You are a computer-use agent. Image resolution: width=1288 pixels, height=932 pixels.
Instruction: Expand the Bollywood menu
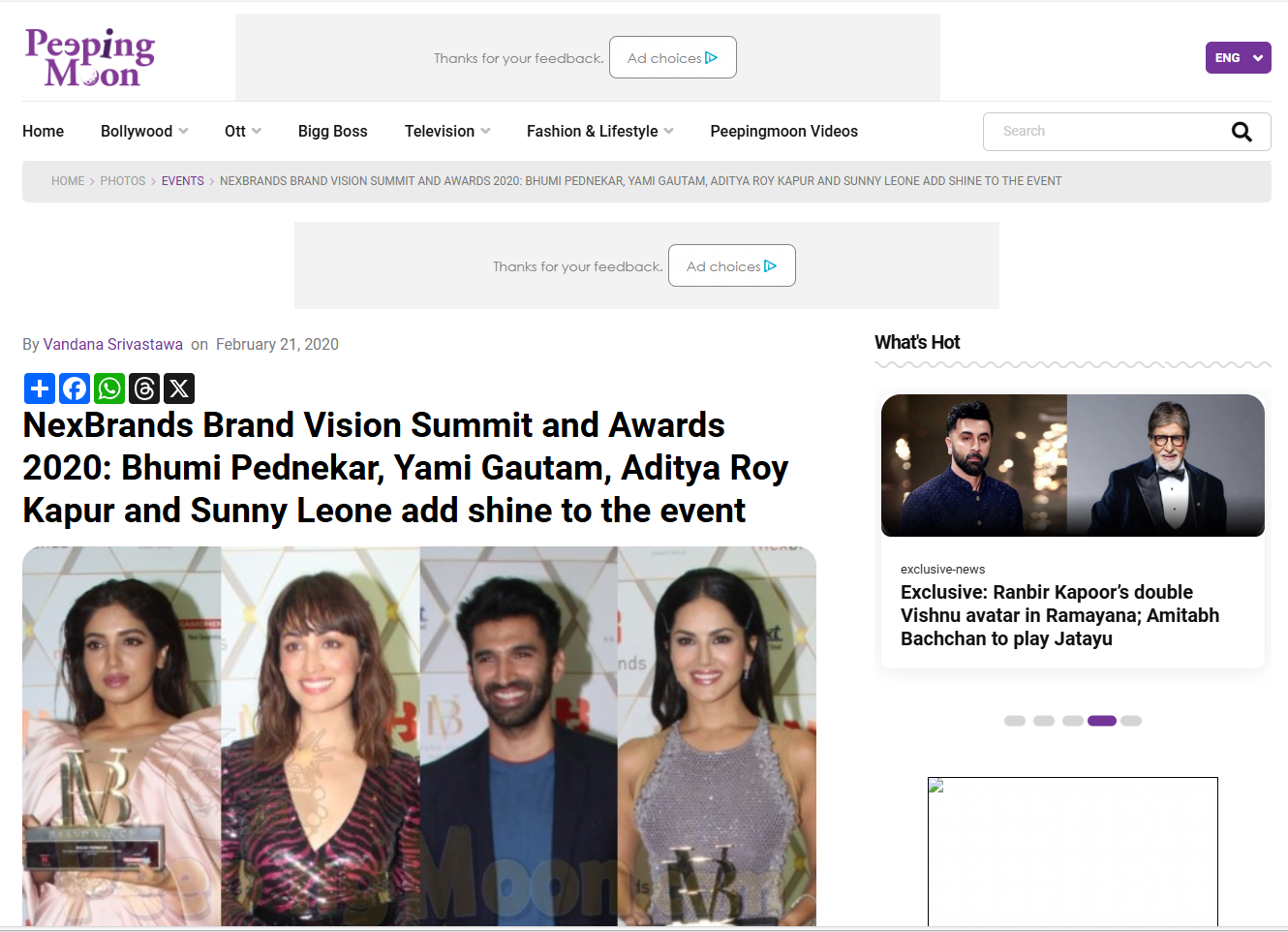144,132
